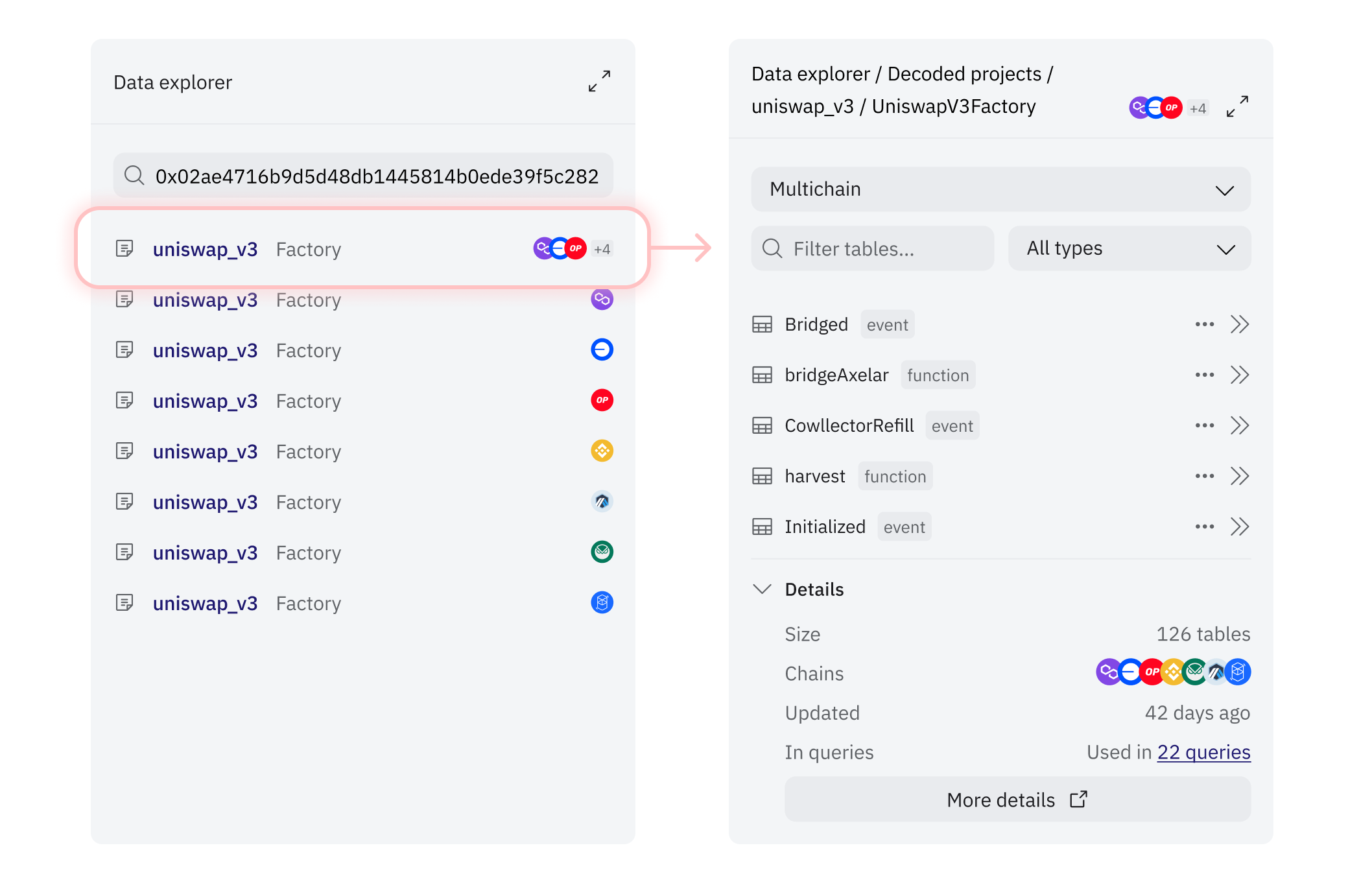Open the Multichain dropdown
1372x887 pixels.
coord(1000,189)
